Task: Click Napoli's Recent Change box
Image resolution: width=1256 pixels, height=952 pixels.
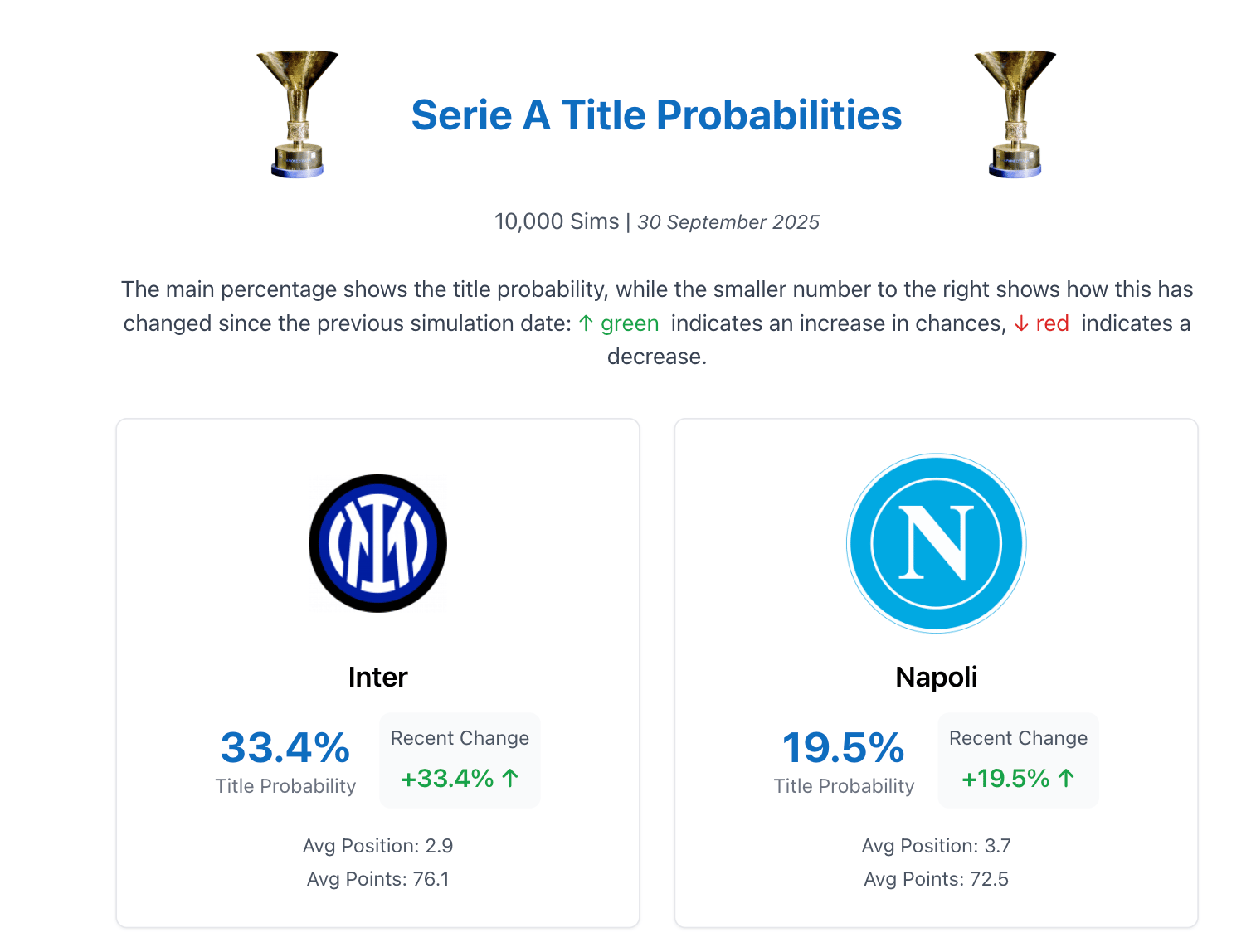Action: 1018,759
